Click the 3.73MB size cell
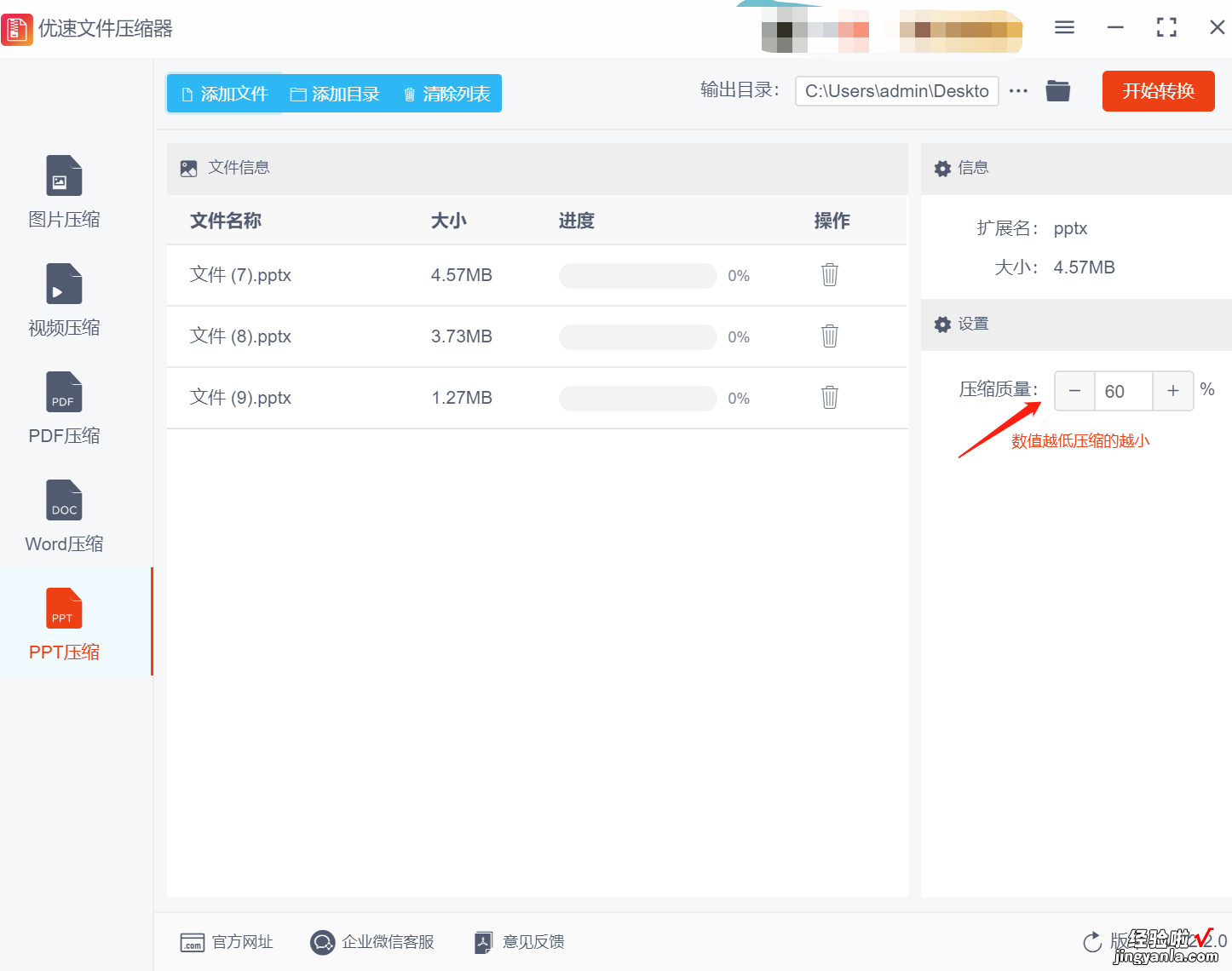The height and width of the screenshot is (971, 1232). tap(462, 336)
